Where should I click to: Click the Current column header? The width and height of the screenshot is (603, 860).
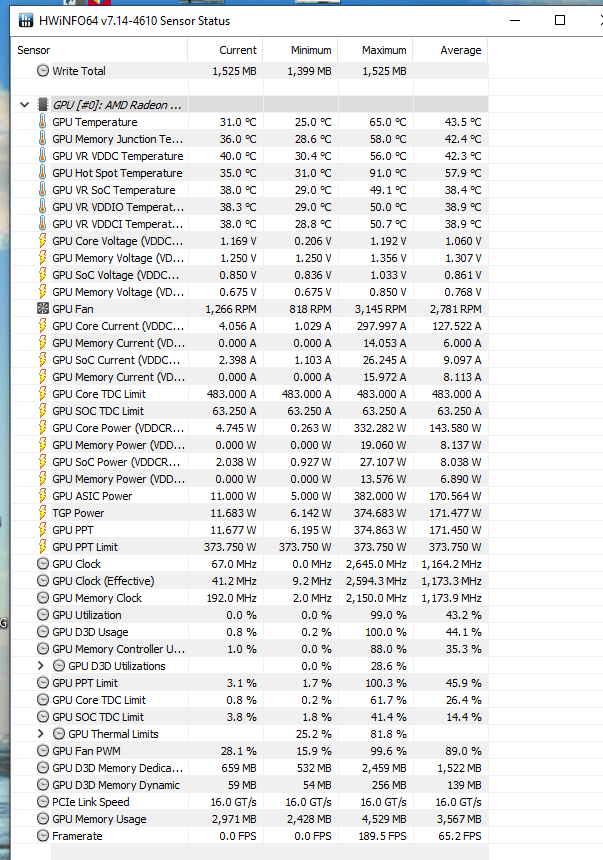[225, 50]
